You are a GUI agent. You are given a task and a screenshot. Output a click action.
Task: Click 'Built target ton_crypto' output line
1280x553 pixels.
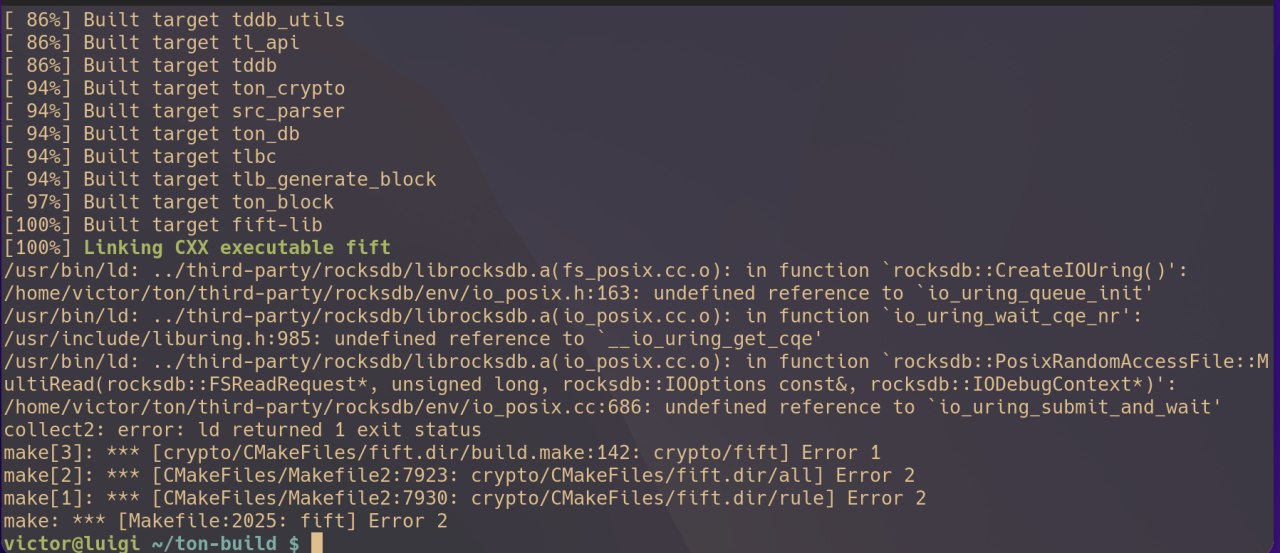pos(174,88)
